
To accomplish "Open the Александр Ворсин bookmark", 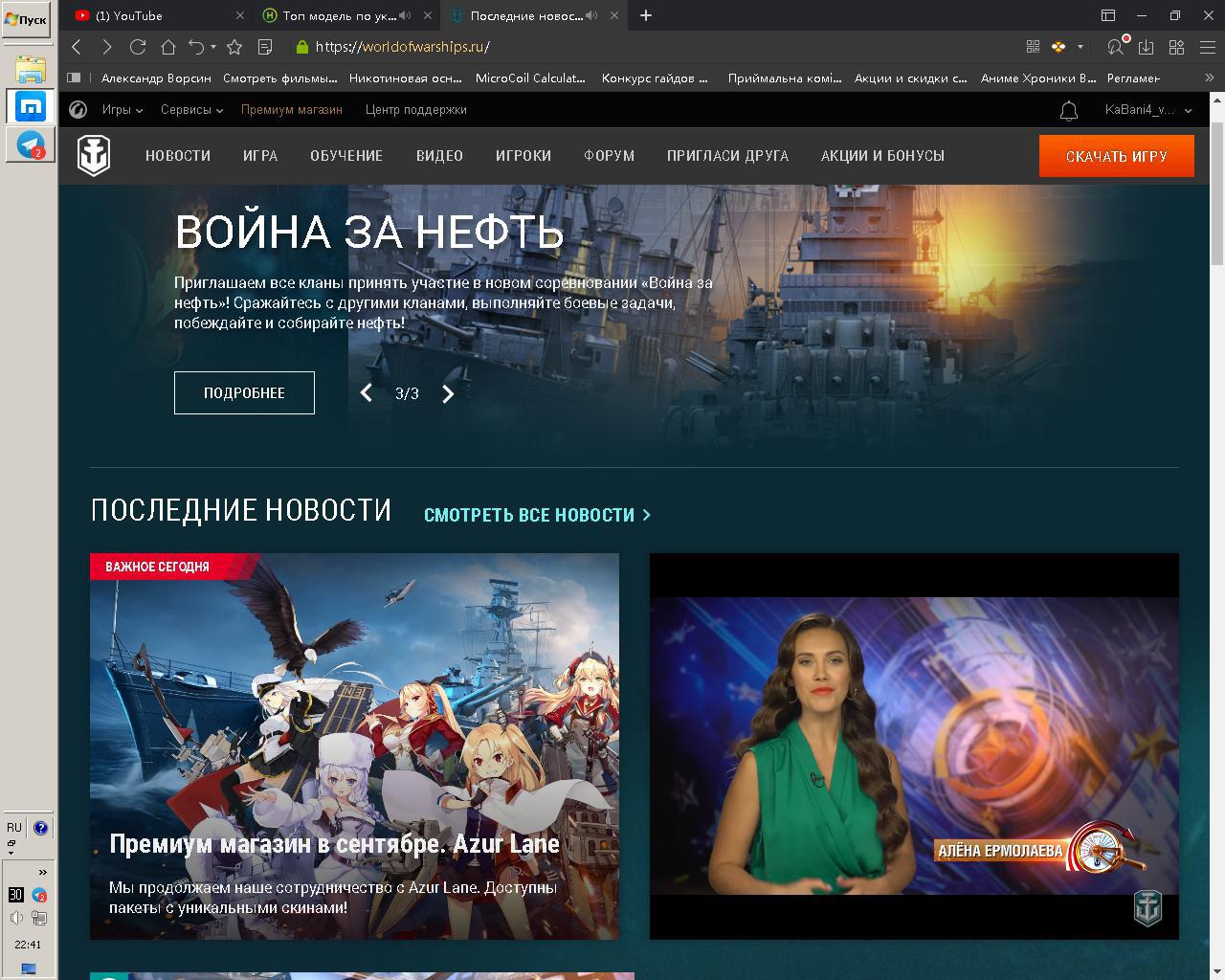I will [x=156, y=78].
